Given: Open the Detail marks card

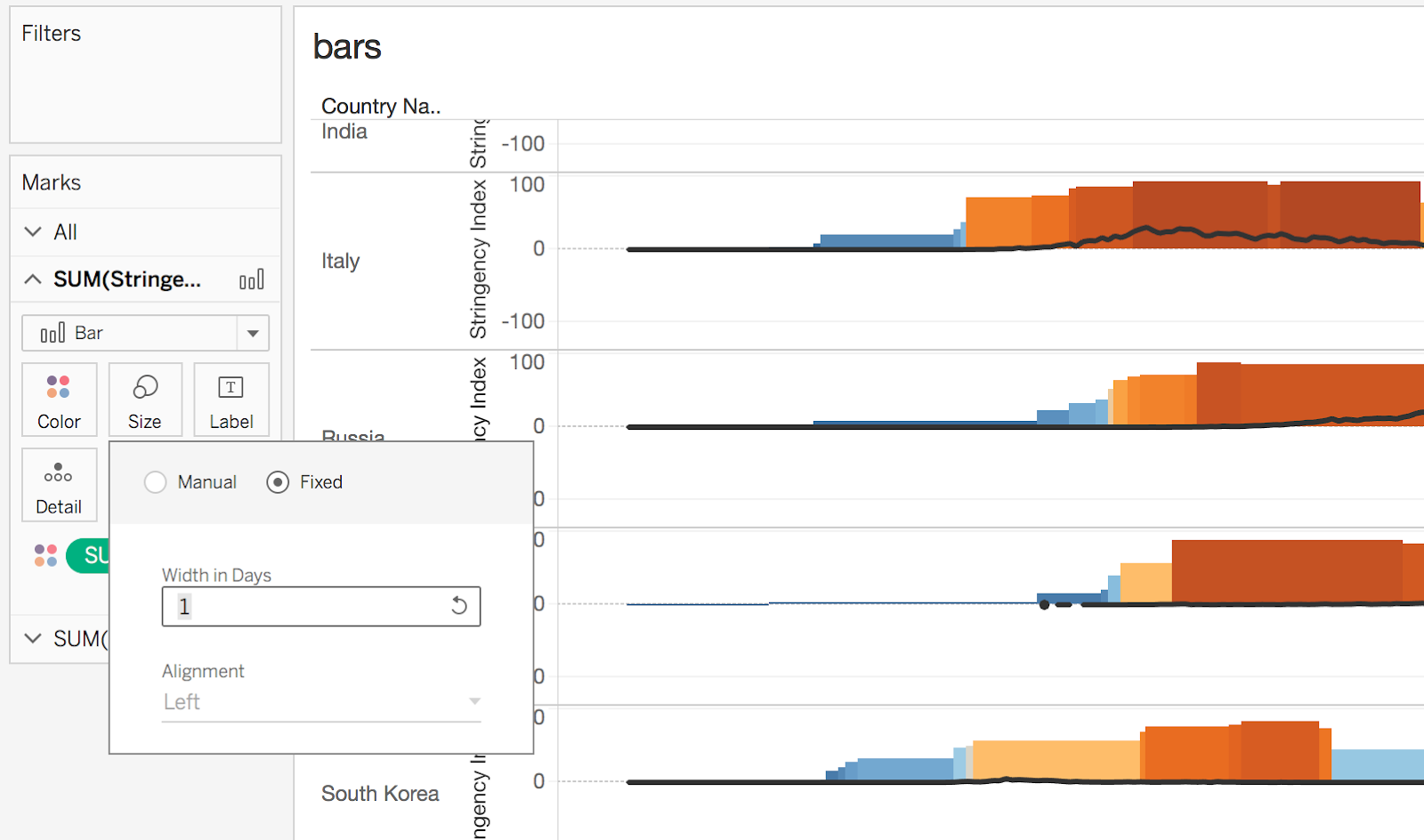Looking at the screenshot, I should [59, 485].
